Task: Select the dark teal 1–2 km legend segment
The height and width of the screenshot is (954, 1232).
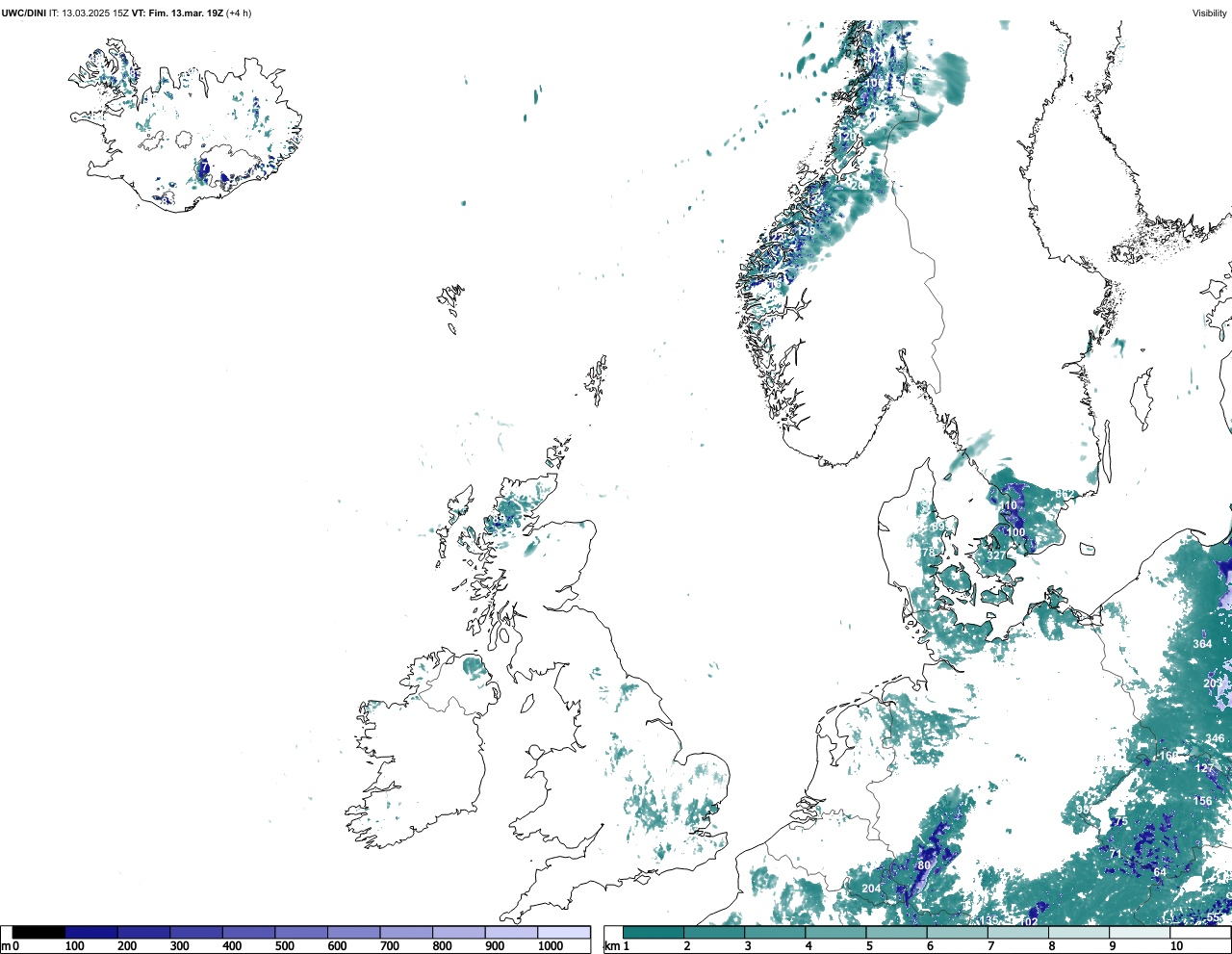Action: point(654,932)
